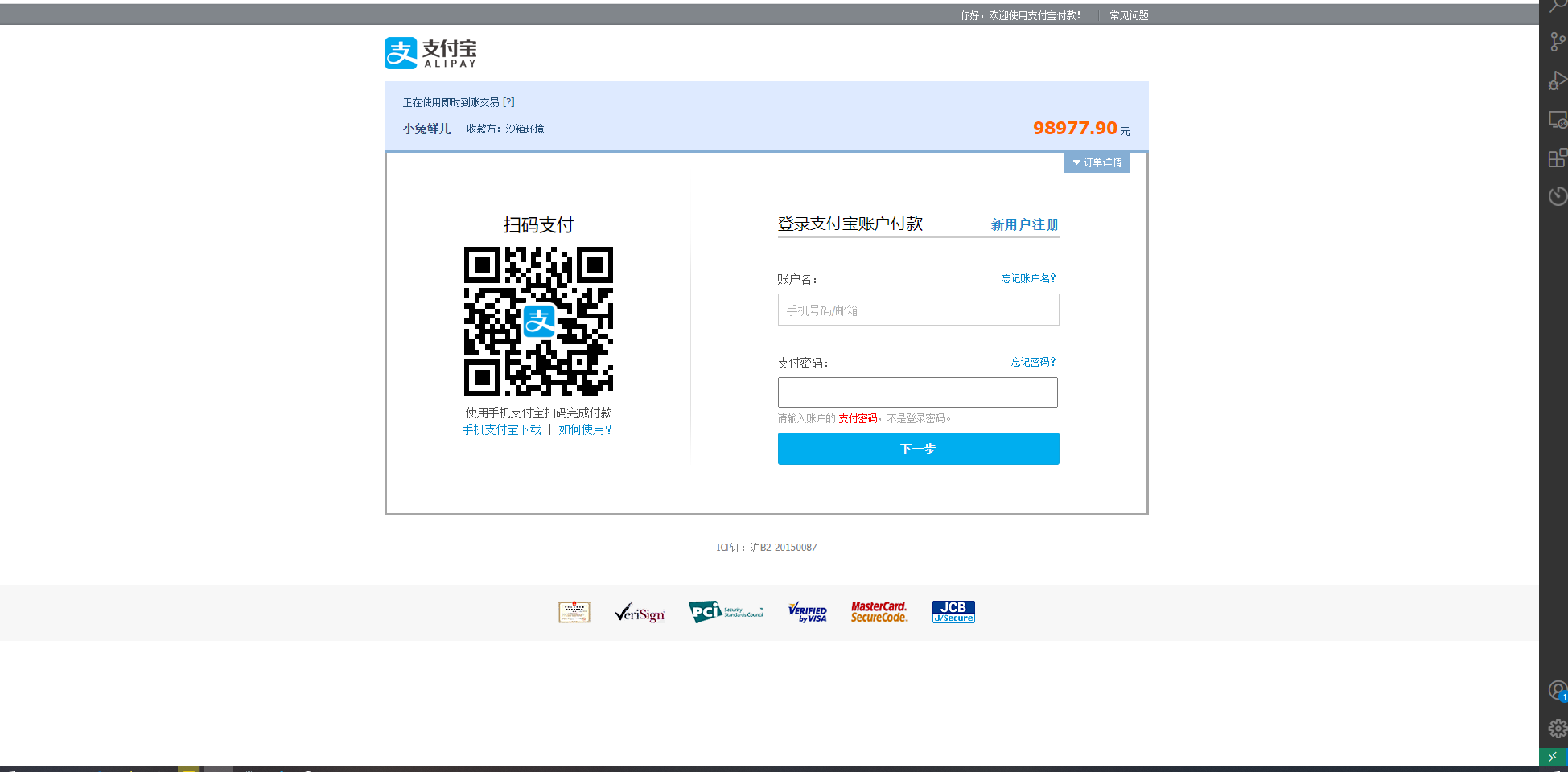This screenshot has width=1568, height=772.
Task: Click the Alipay icon in QR code center
Action: [539, 322]
